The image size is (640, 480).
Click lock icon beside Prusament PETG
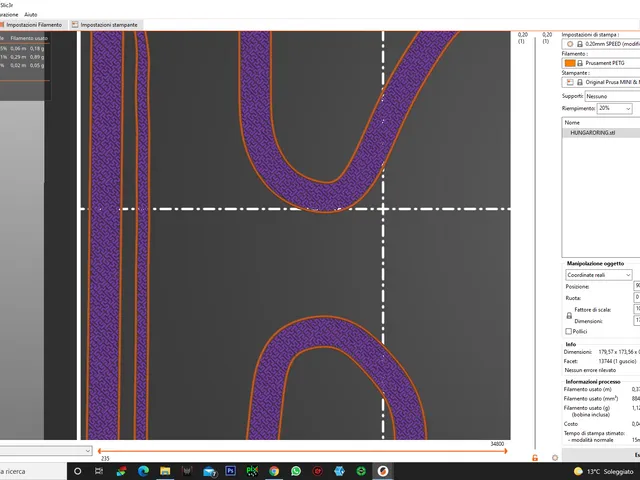pos(580,63)
